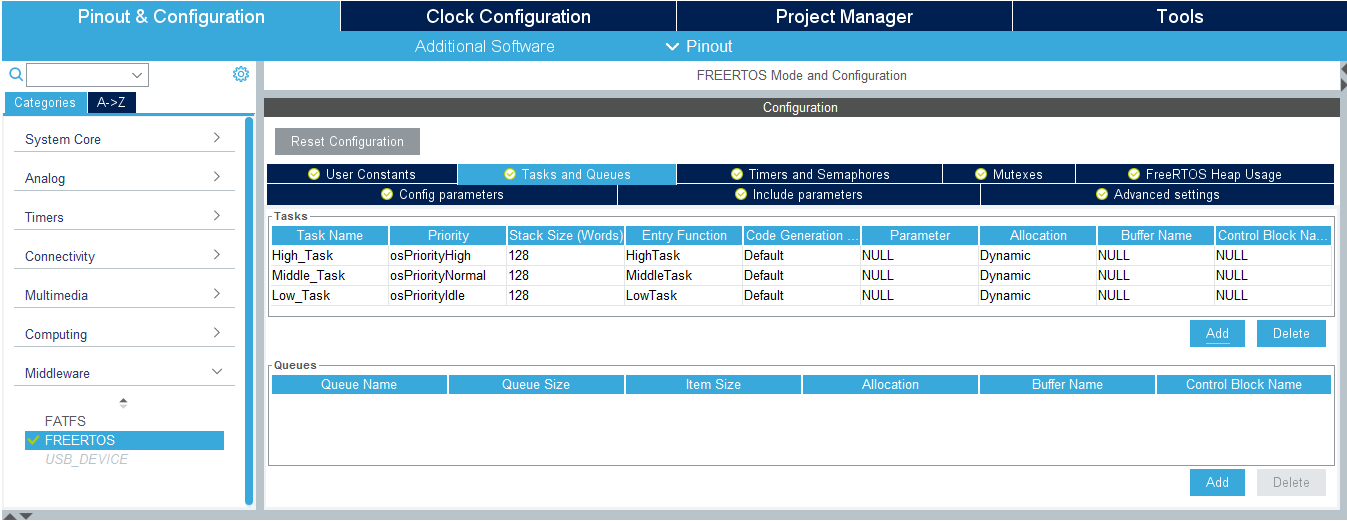Screen dimensions: 1347x521
Task: Open the FreeRTOS Heap Usage tab
Action: point(1205,174)
